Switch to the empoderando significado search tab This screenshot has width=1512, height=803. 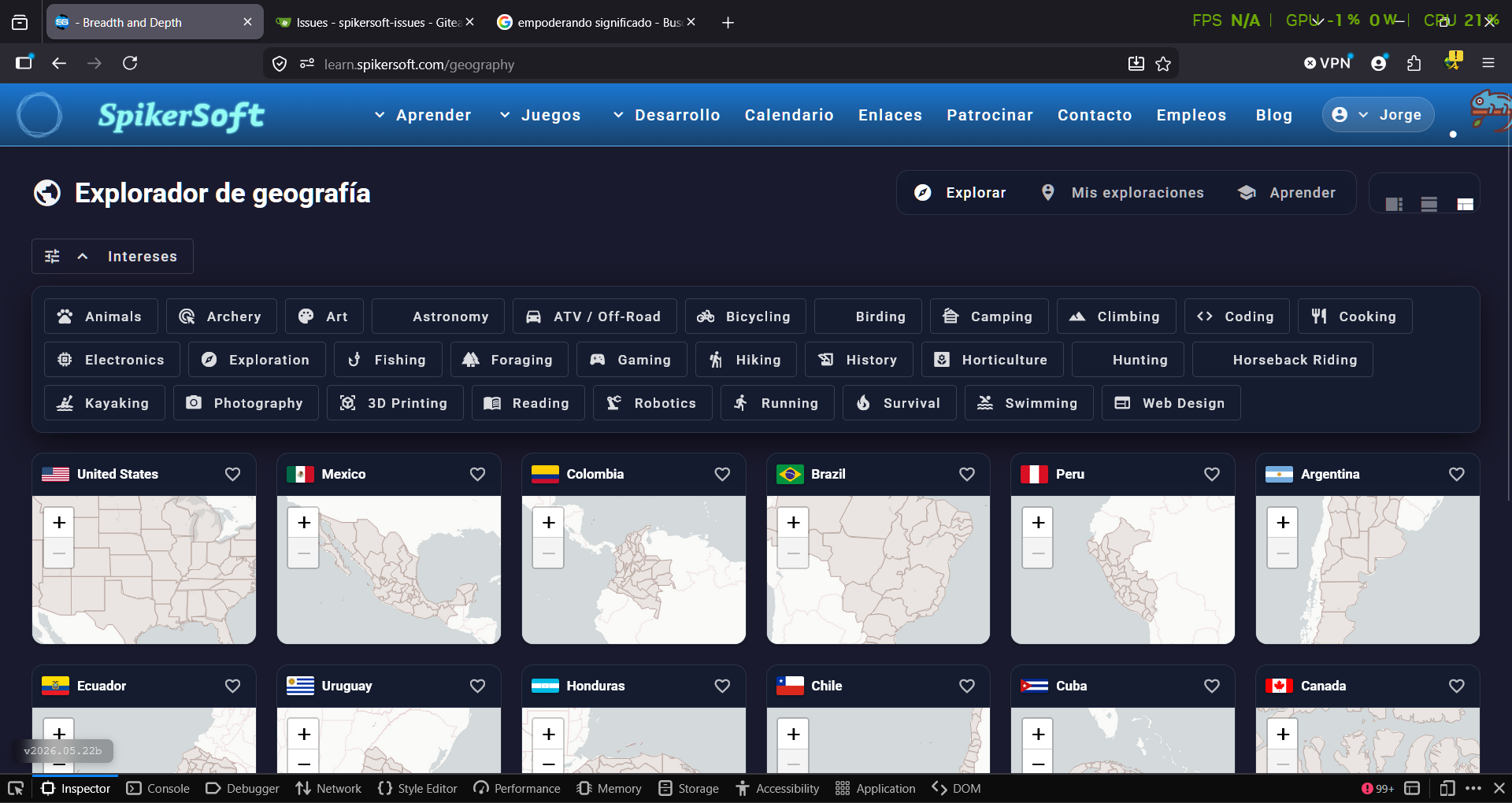point(596,23)
